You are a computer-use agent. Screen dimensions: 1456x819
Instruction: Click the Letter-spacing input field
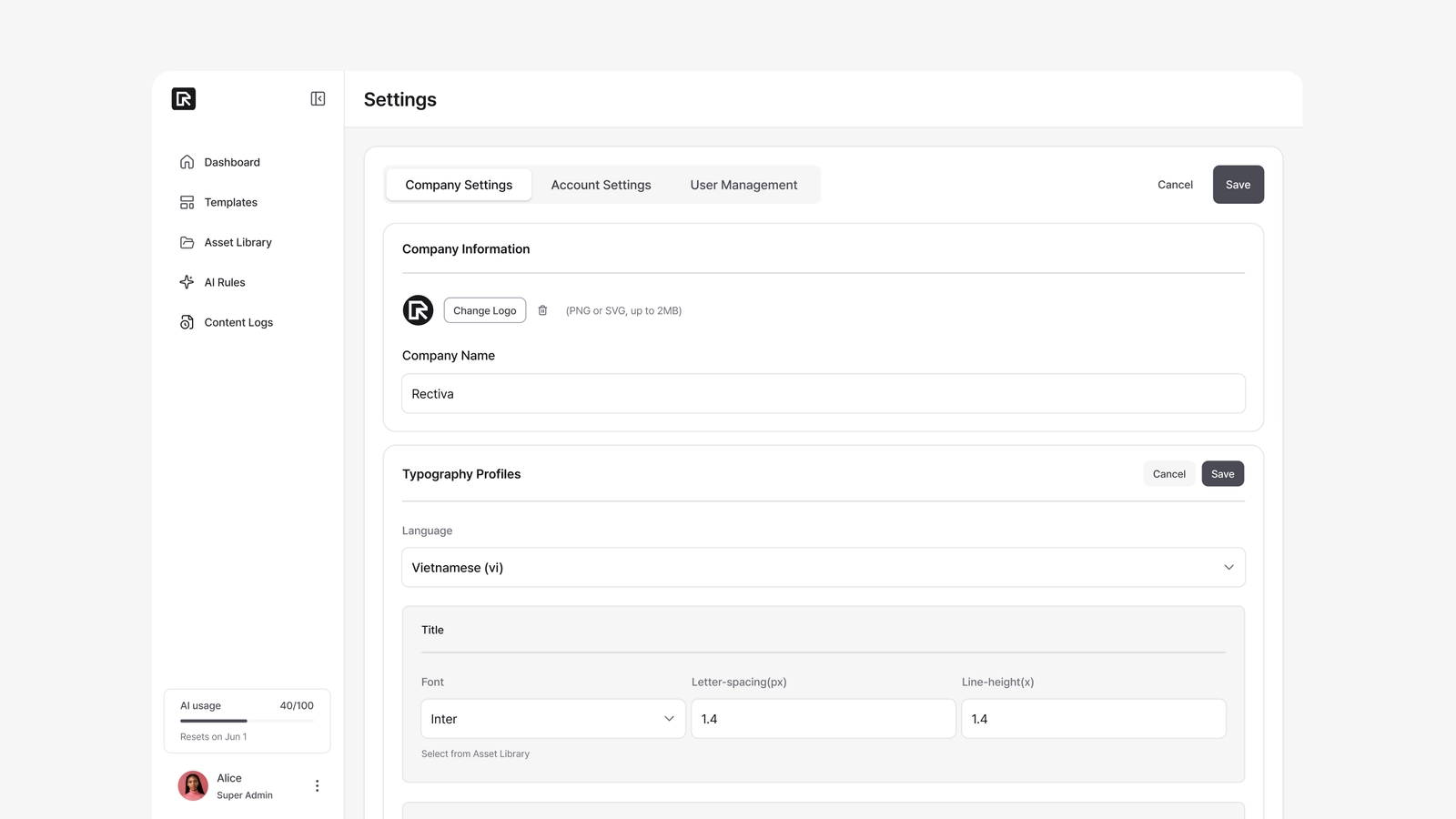point(824,719)
